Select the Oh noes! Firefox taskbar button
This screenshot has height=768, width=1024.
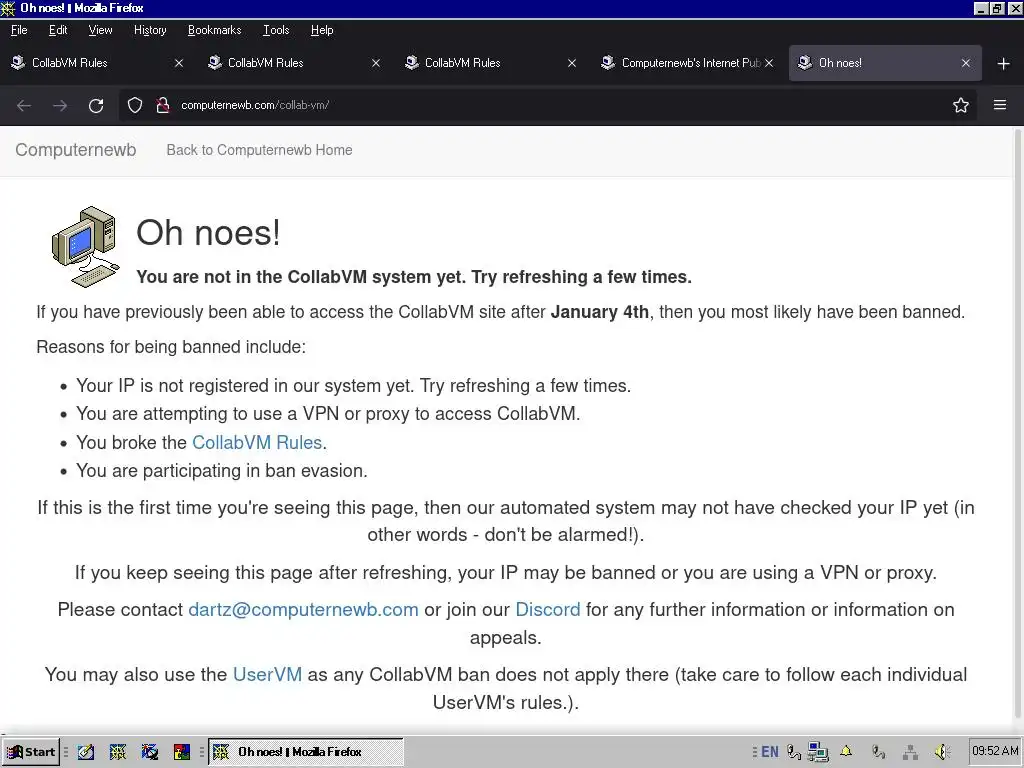pyautogui.click(x=306, y=752)
